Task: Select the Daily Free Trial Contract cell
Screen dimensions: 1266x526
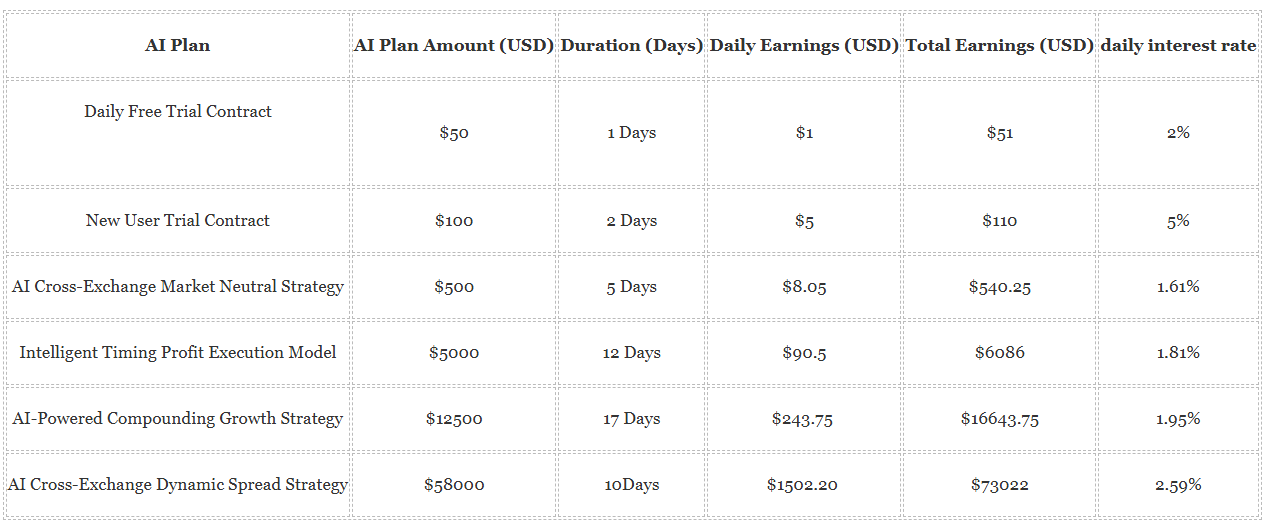Action: (x=178, y=132)
